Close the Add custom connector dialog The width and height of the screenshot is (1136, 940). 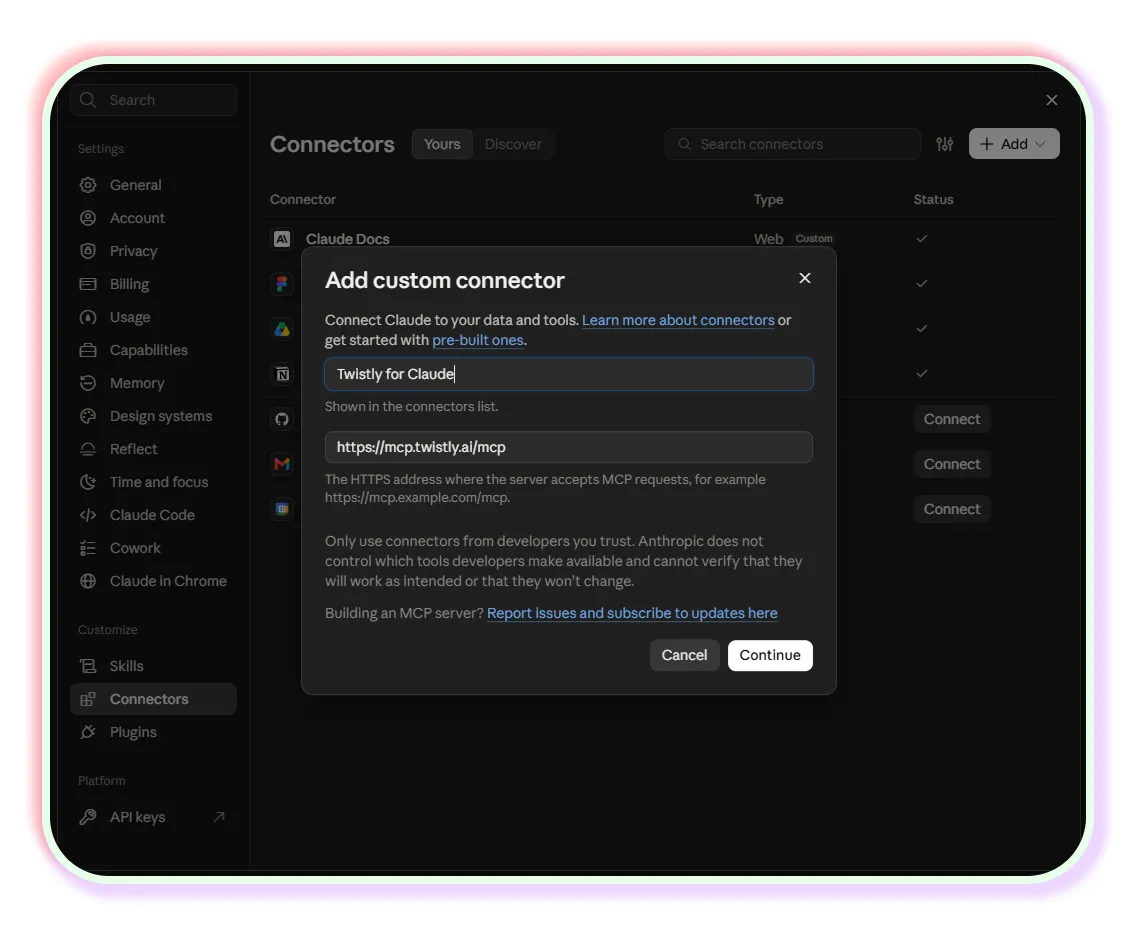[x=804, y=278]
